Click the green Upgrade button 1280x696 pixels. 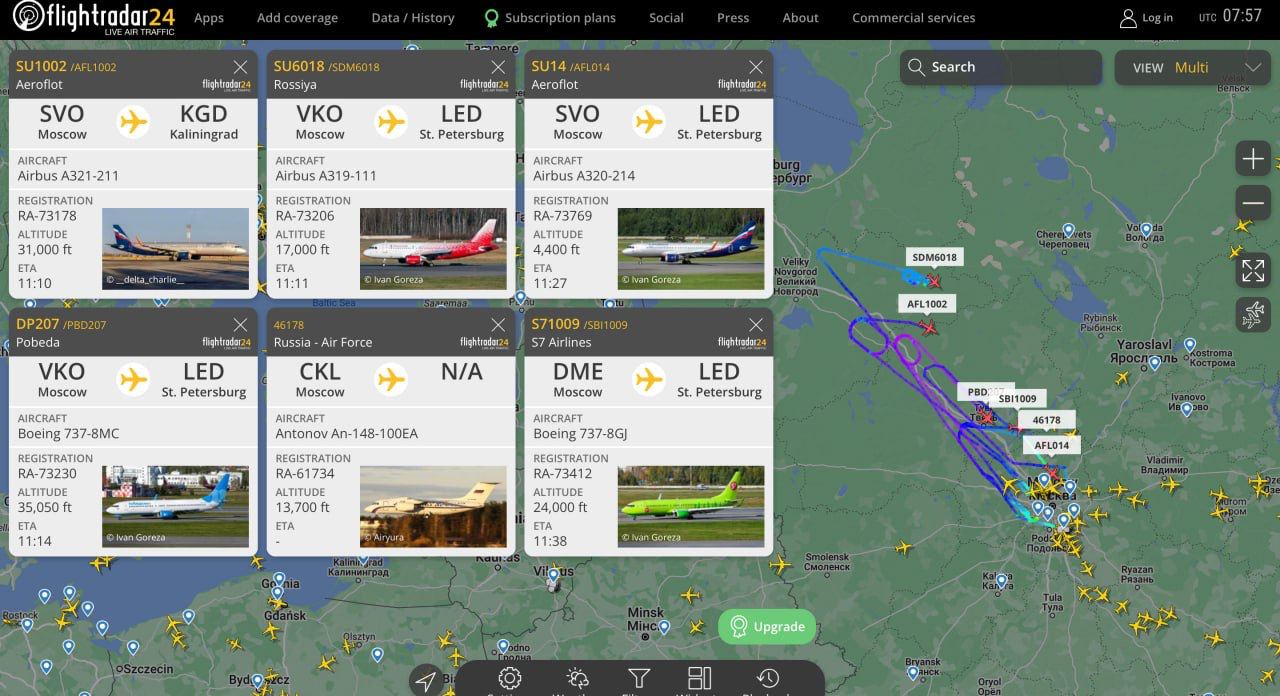click(767, 627)
